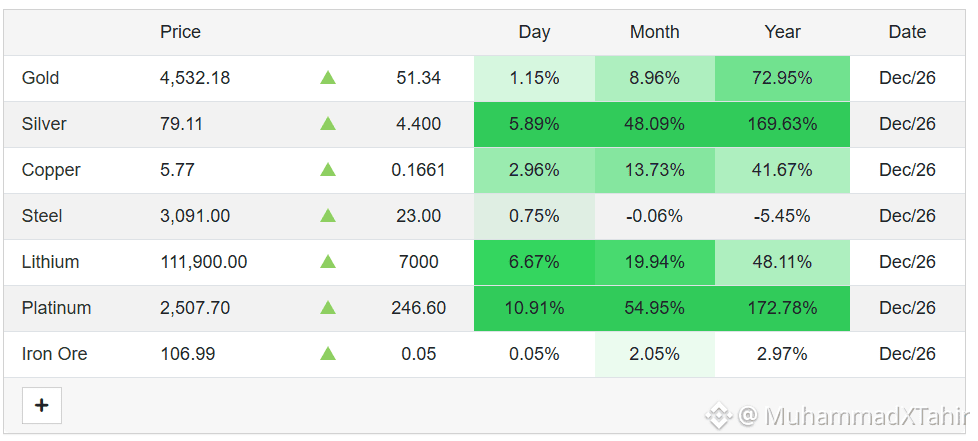Viewport: 978px width, 441px height.
Task: Click the plus button to add commodity
Action: tap(42, 405)
